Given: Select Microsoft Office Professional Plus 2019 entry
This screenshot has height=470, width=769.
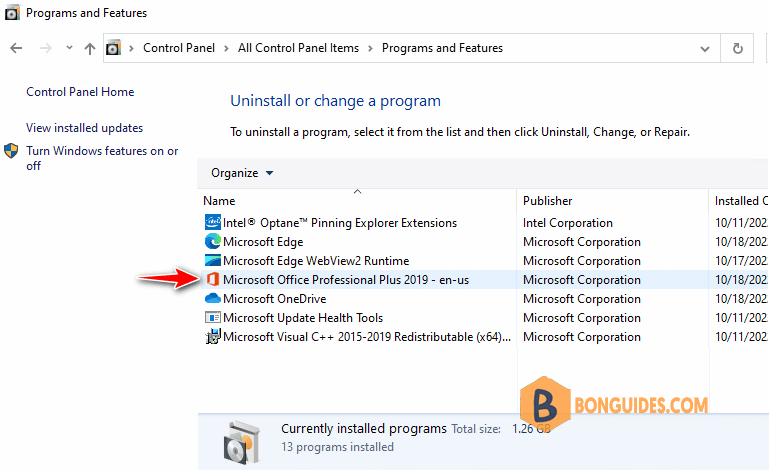Looking at the screenshot, I should 346,280.
